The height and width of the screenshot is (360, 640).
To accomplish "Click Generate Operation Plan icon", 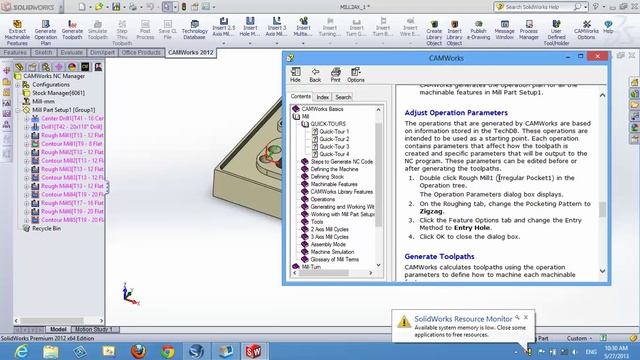I will 45,32.
